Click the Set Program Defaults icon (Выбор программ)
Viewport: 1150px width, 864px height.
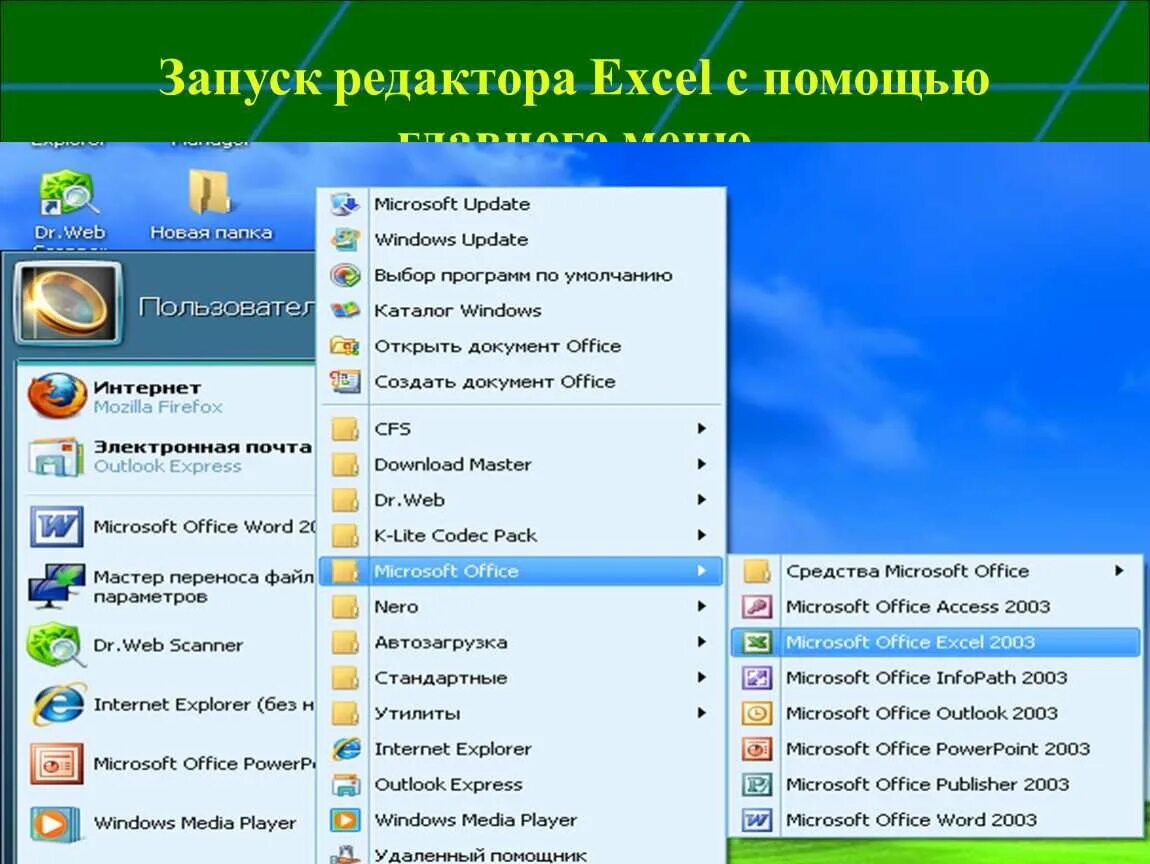tap(345, 275)
